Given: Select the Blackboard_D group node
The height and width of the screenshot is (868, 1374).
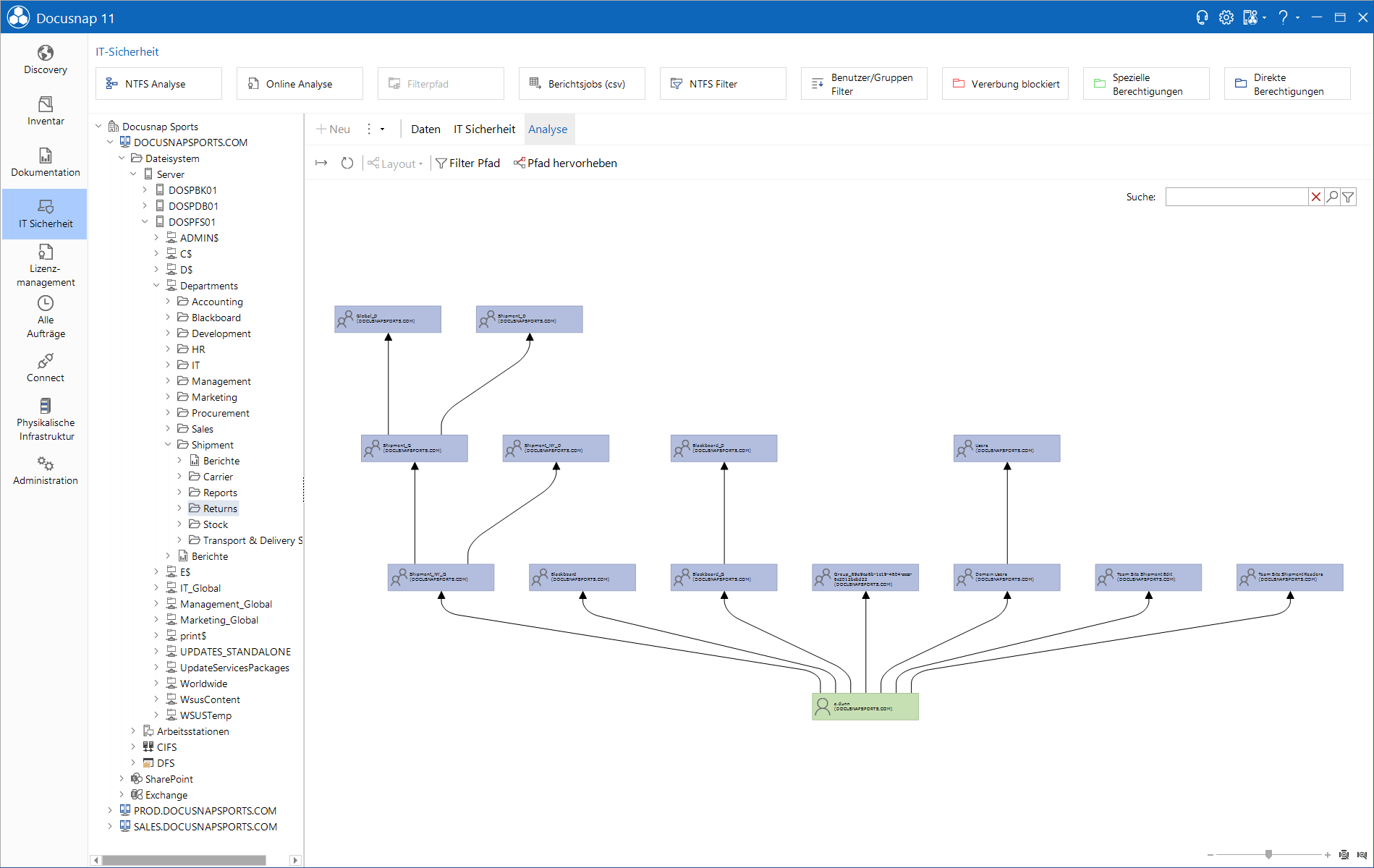Looking at the screenshot, I should tap(724, 448).
